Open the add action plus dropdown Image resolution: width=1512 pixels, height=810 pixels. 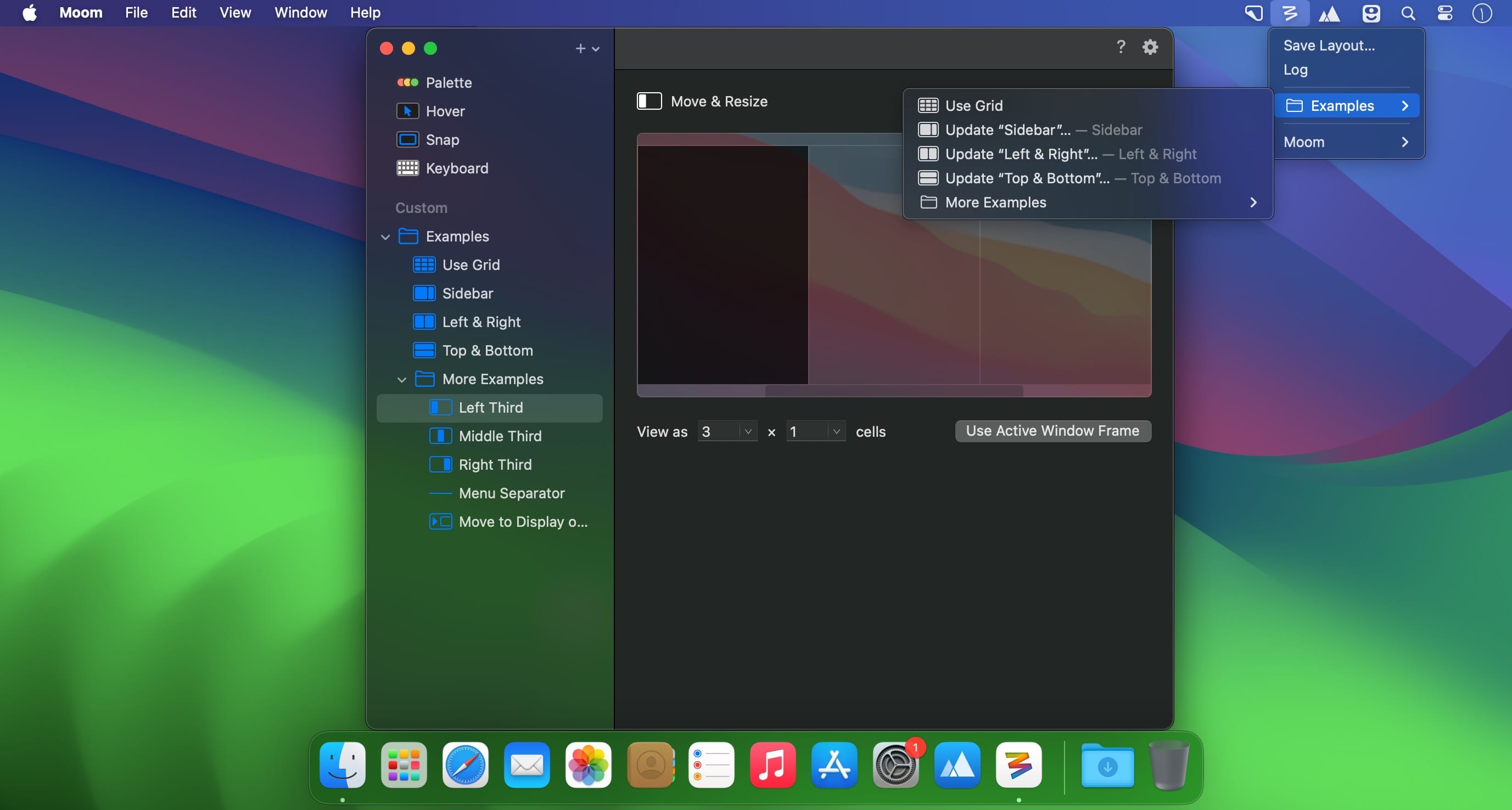pos(587,49)
